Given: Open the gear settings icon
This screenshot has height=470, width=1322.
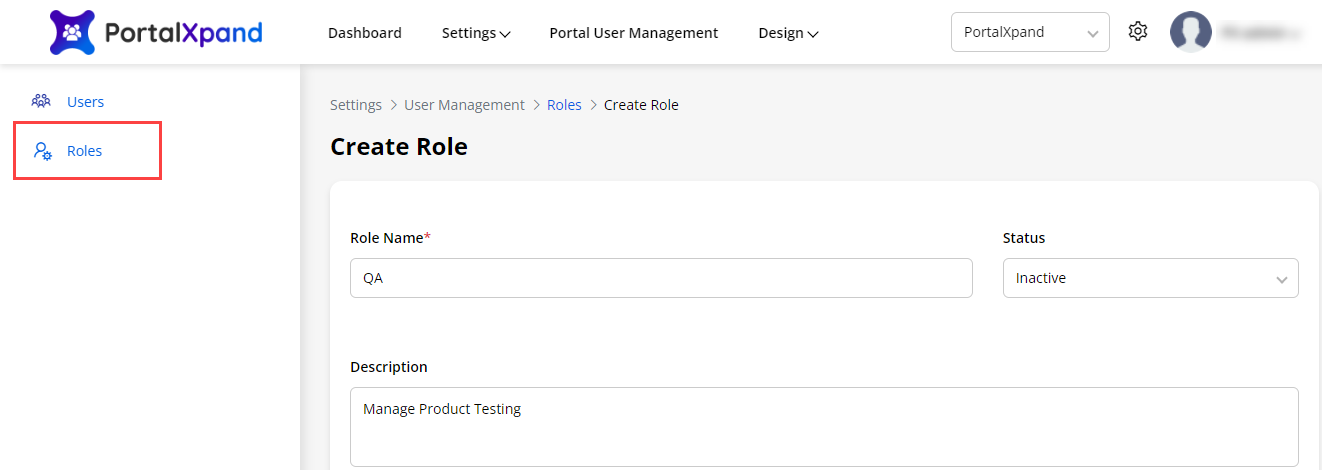Looking at the screenshot, I should (1137, 32).
